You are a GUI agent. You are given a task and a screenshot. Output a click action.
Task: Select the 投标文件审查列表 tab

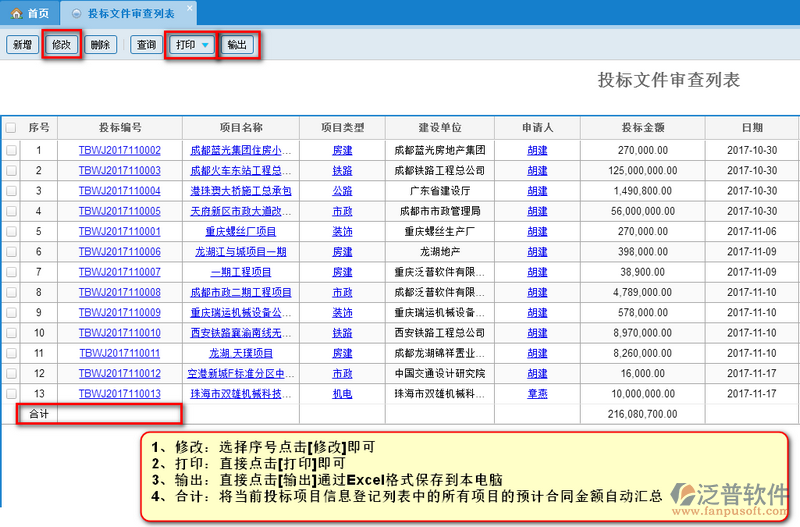[130, 13]
